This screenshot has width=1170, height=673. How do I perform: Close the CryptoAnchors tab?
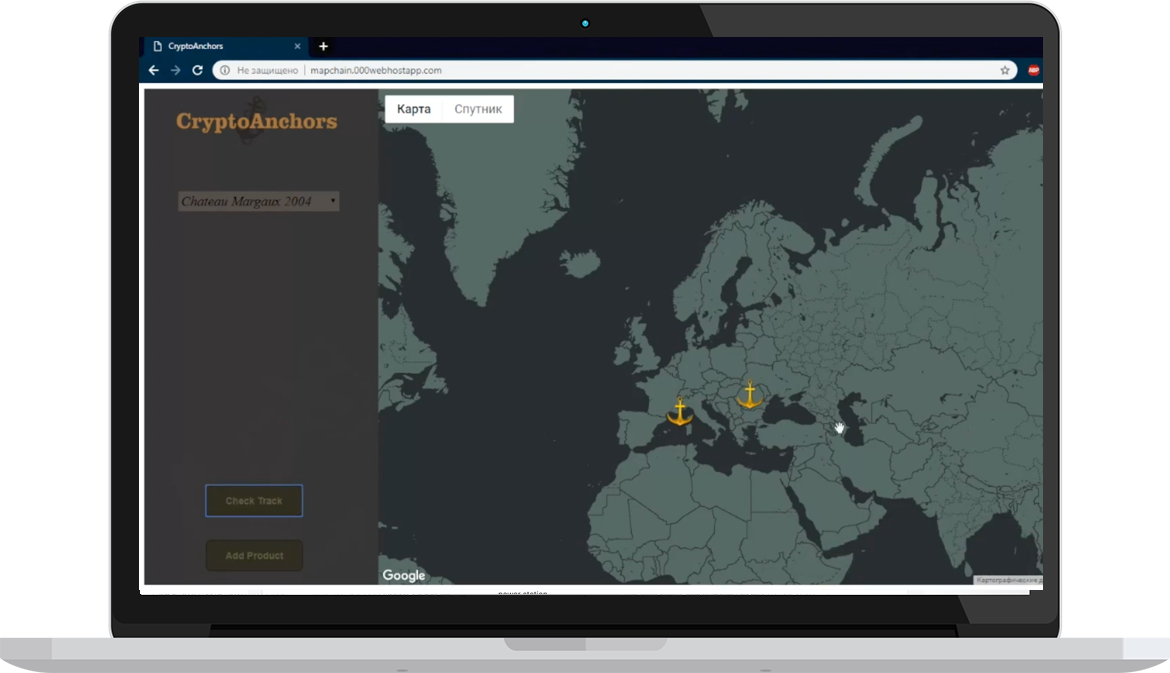point(297,46)
